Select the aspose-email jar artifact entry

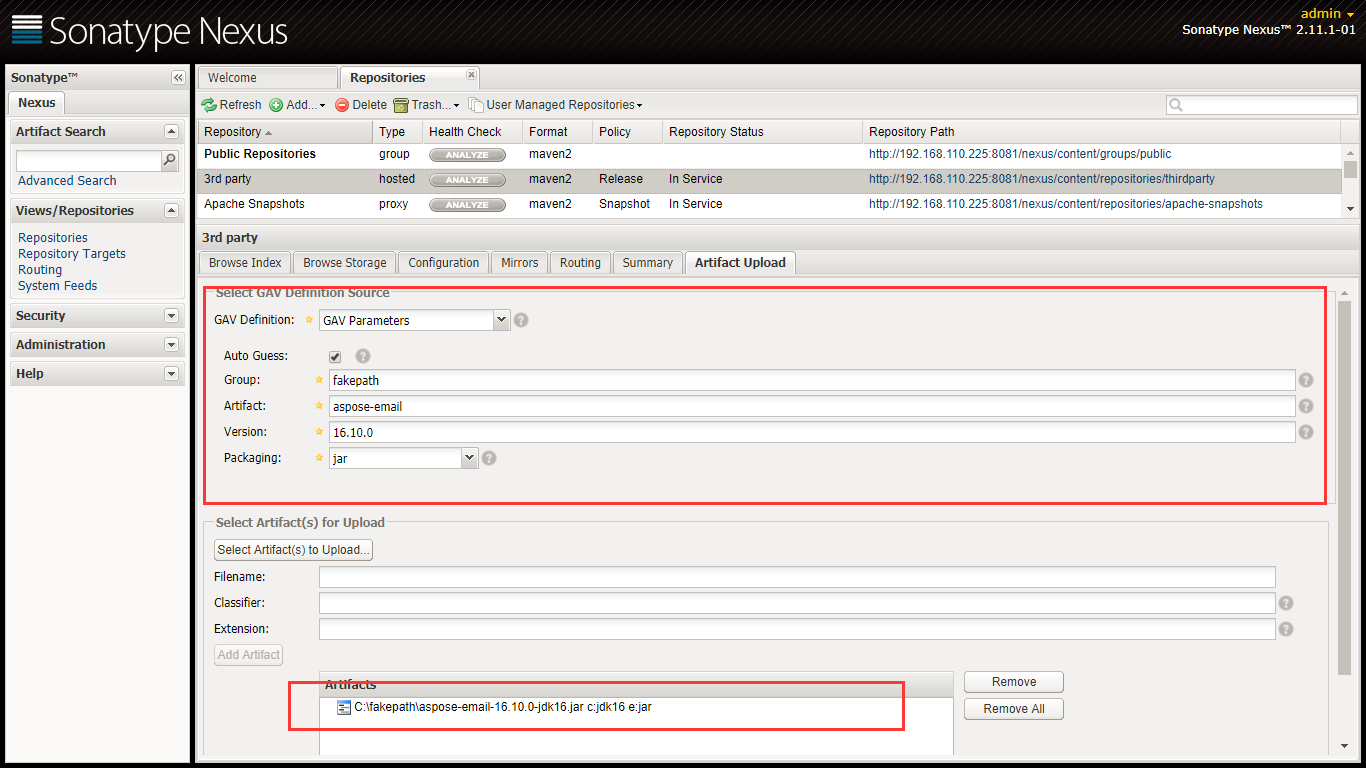[503, 707]
